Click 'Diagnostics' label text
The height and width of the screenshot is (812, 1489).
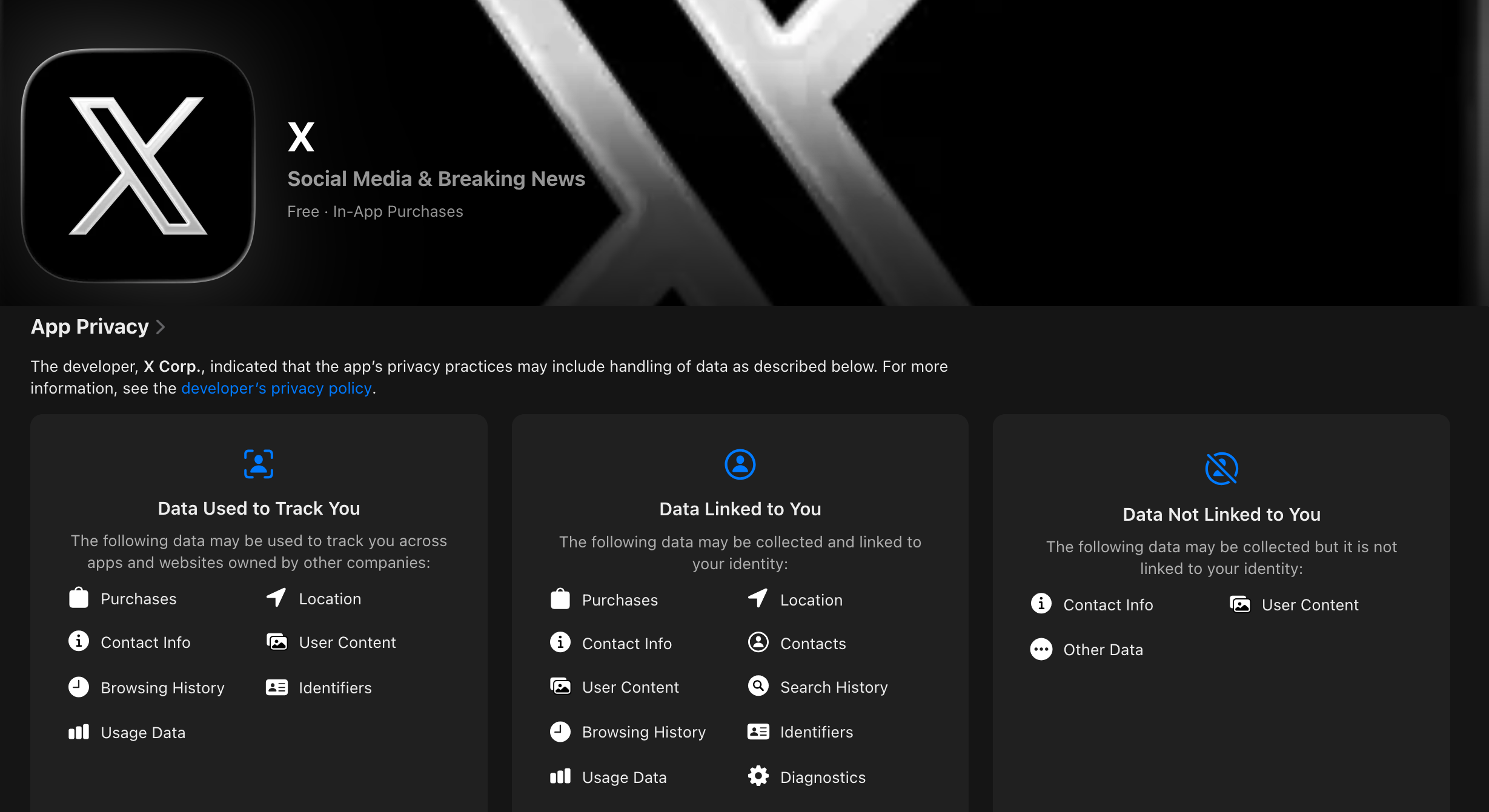point(823,777)
